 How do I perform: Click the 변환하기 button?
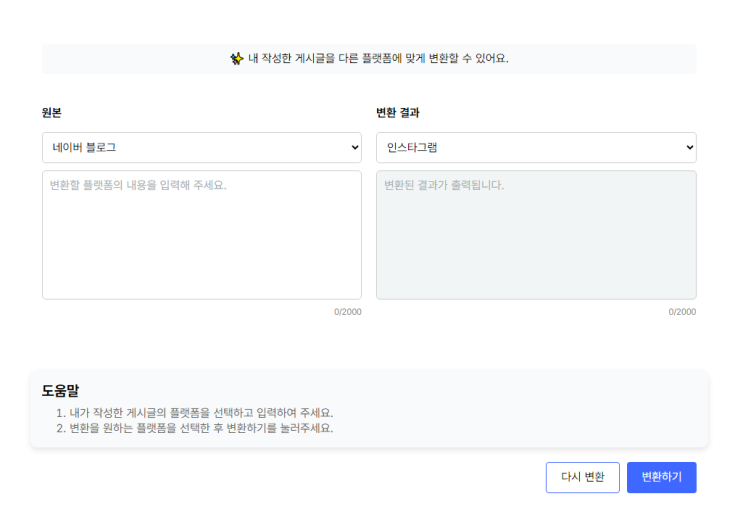point(661,477)
